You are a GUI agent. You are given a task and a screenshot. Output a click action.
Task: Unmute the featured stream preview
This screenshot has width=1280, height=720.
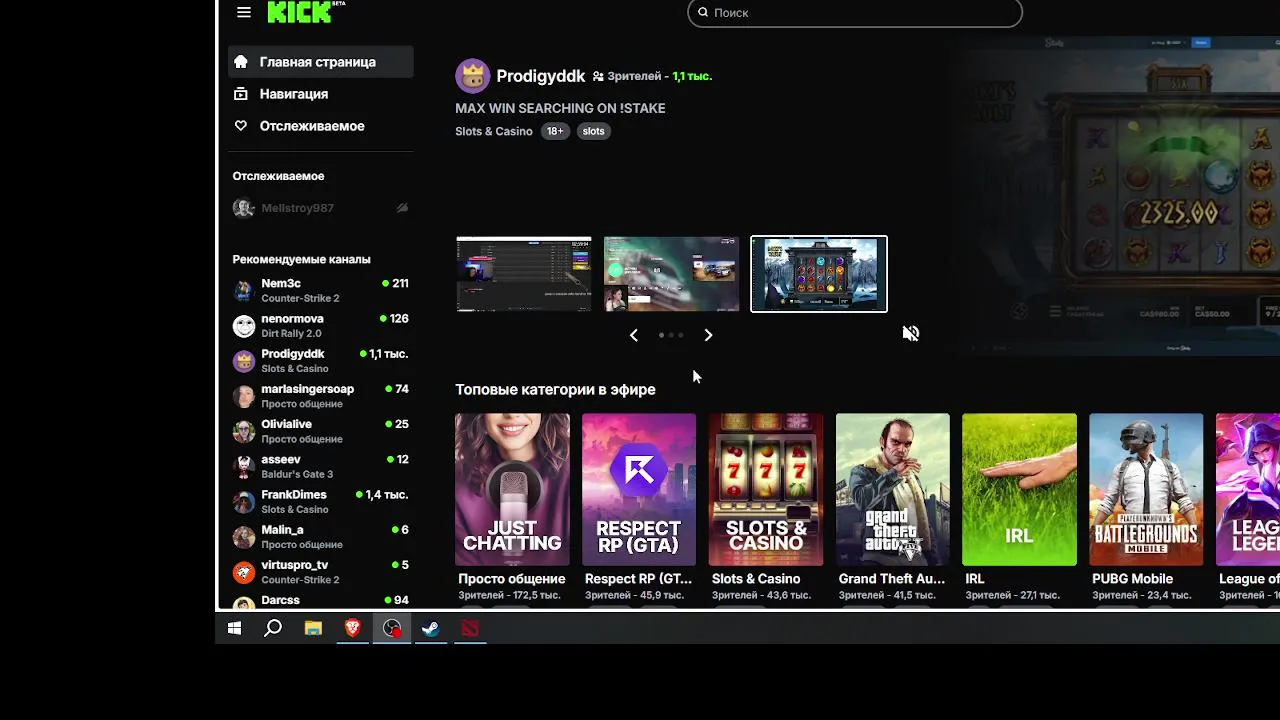[910, 333]
